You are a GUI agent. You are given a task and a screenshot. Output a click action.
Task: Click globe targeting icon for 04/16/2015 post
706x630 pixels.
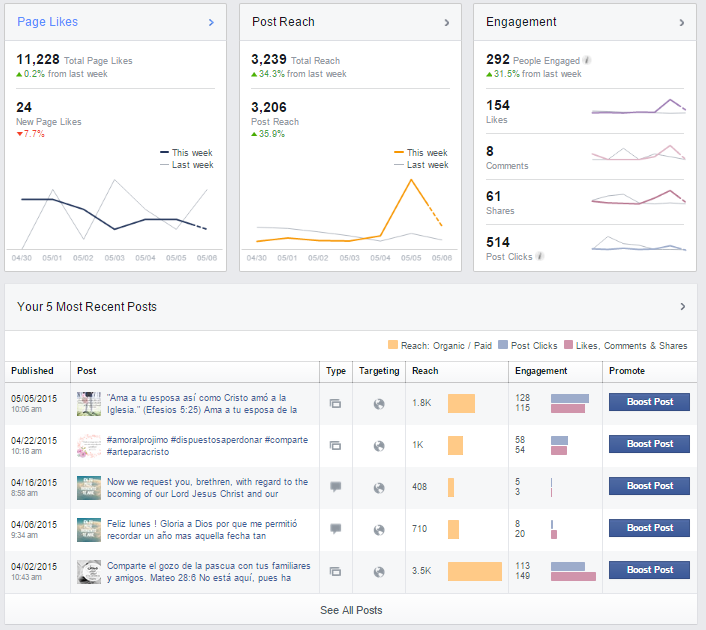coord(379,488)
